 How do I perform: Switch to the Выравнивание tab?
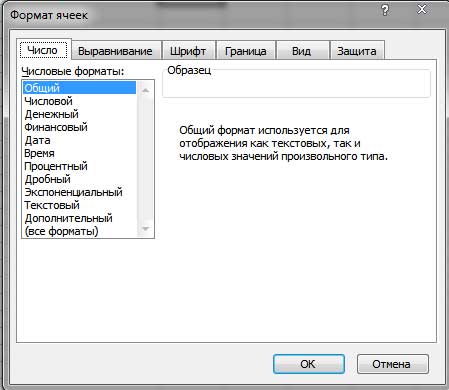tap(116, 51)
